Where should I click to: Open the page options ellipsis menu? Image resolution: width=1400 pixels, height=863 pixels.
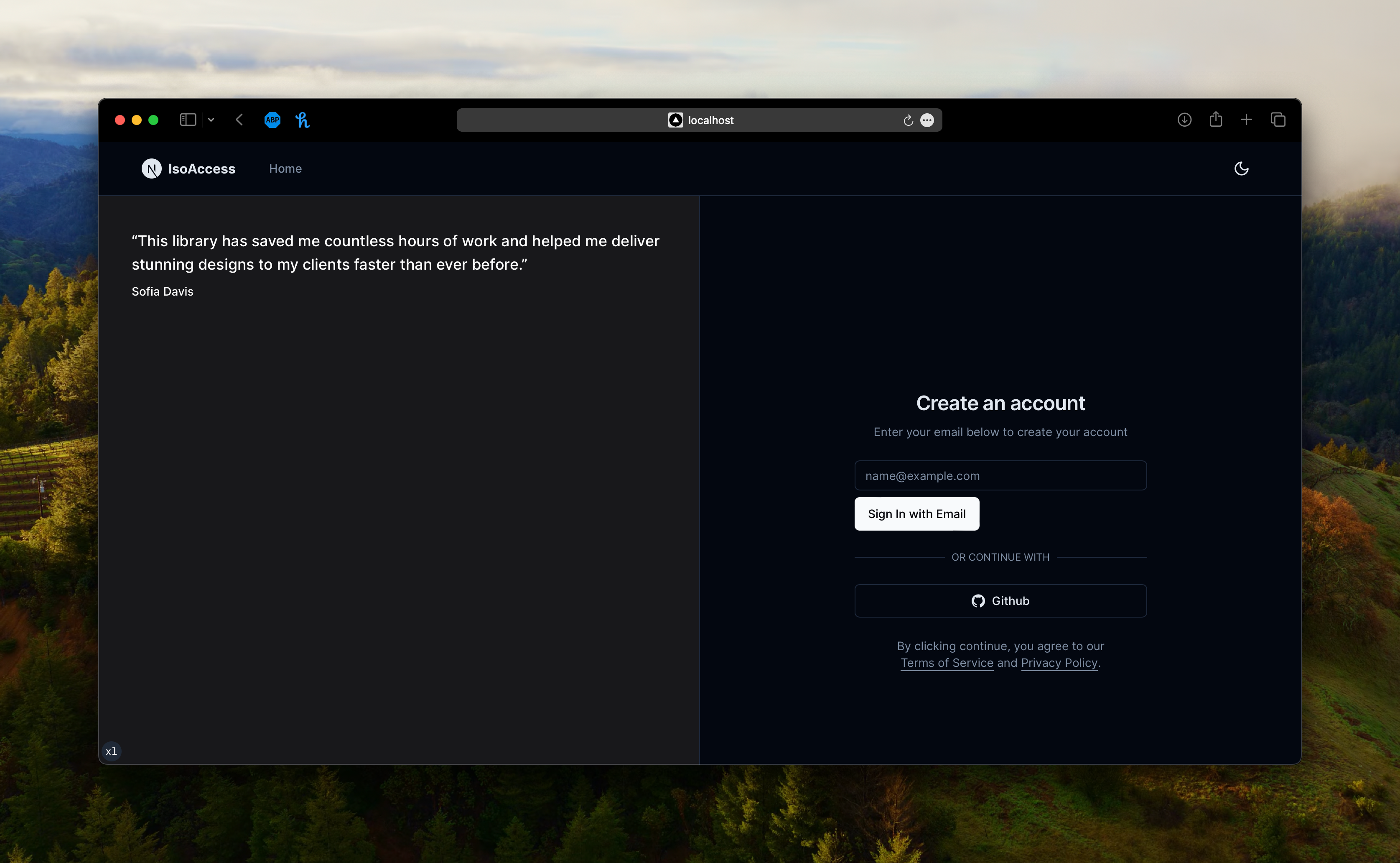927,120
